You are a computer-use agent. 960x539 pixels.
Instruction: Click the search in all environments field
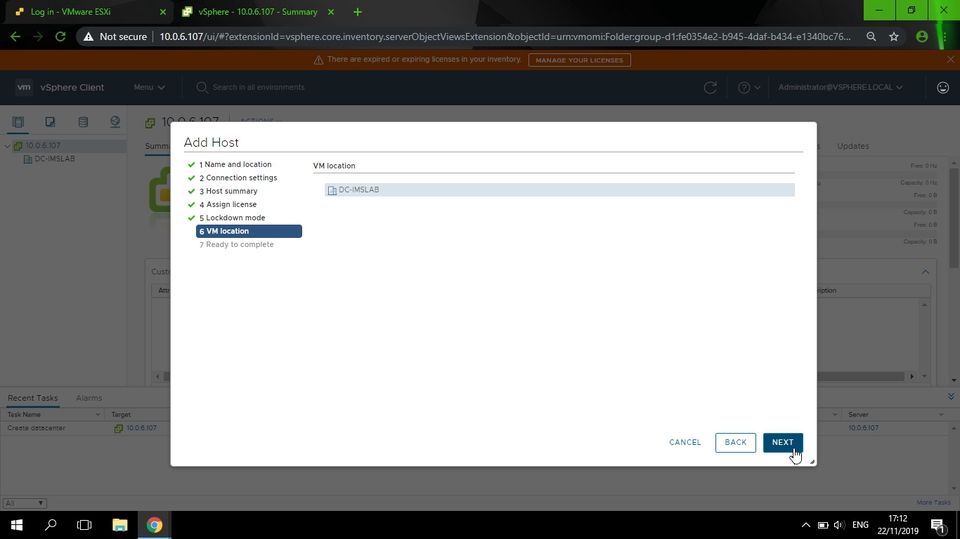coord(258,87)
